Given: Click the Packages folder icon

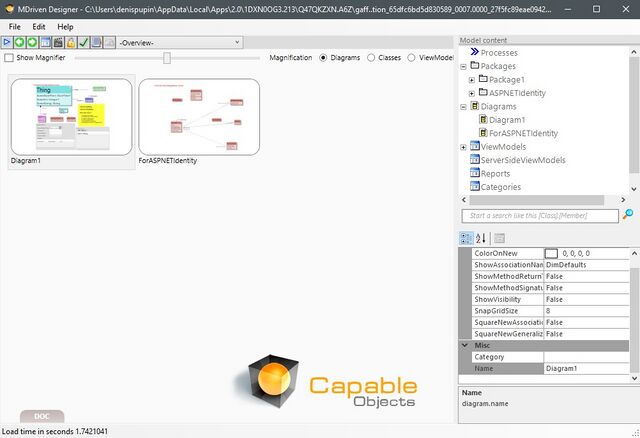Looking at the screenshot, I should pos(474,65).
